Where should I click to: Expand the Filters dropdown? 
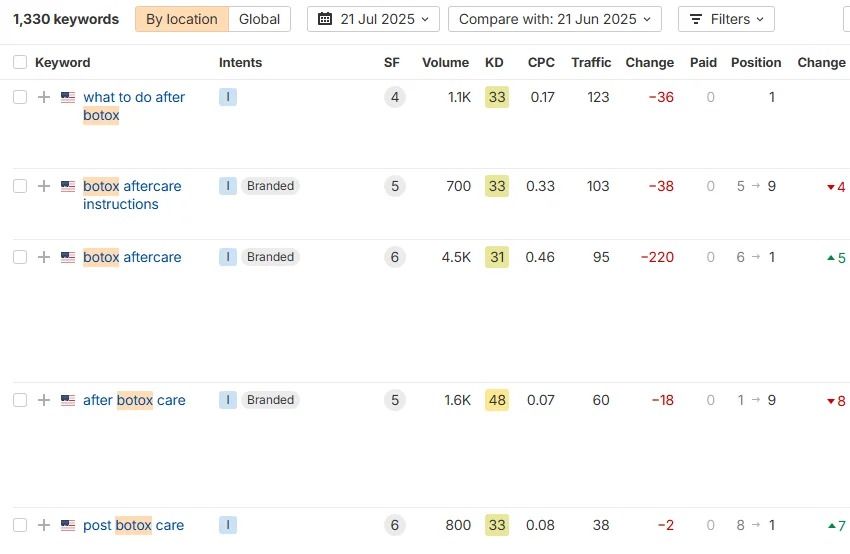pyautogui.click(x=726, y=19)
